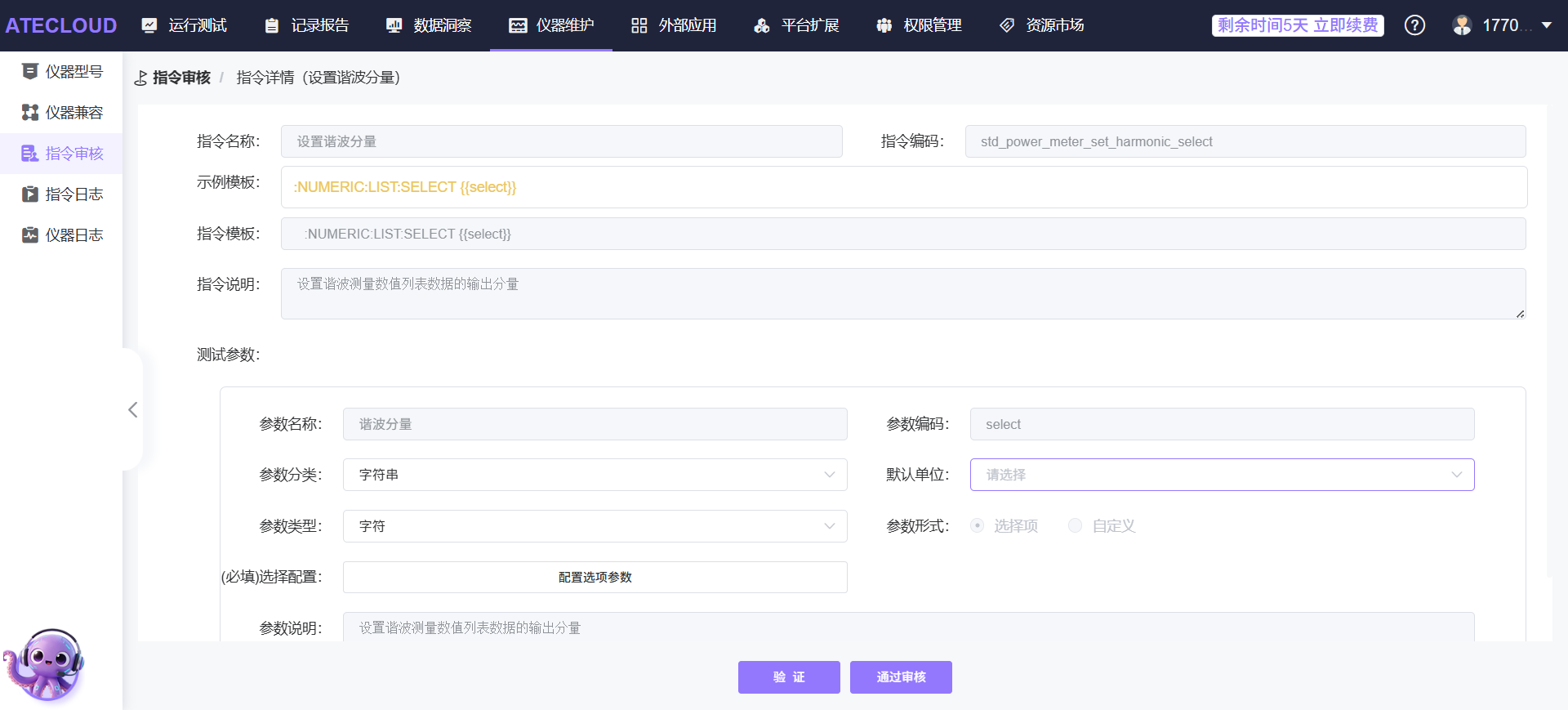The height and width of the screenshot is (710, 1568).
Task: Click the 指令说明 text area
Action: pos(903,293)
